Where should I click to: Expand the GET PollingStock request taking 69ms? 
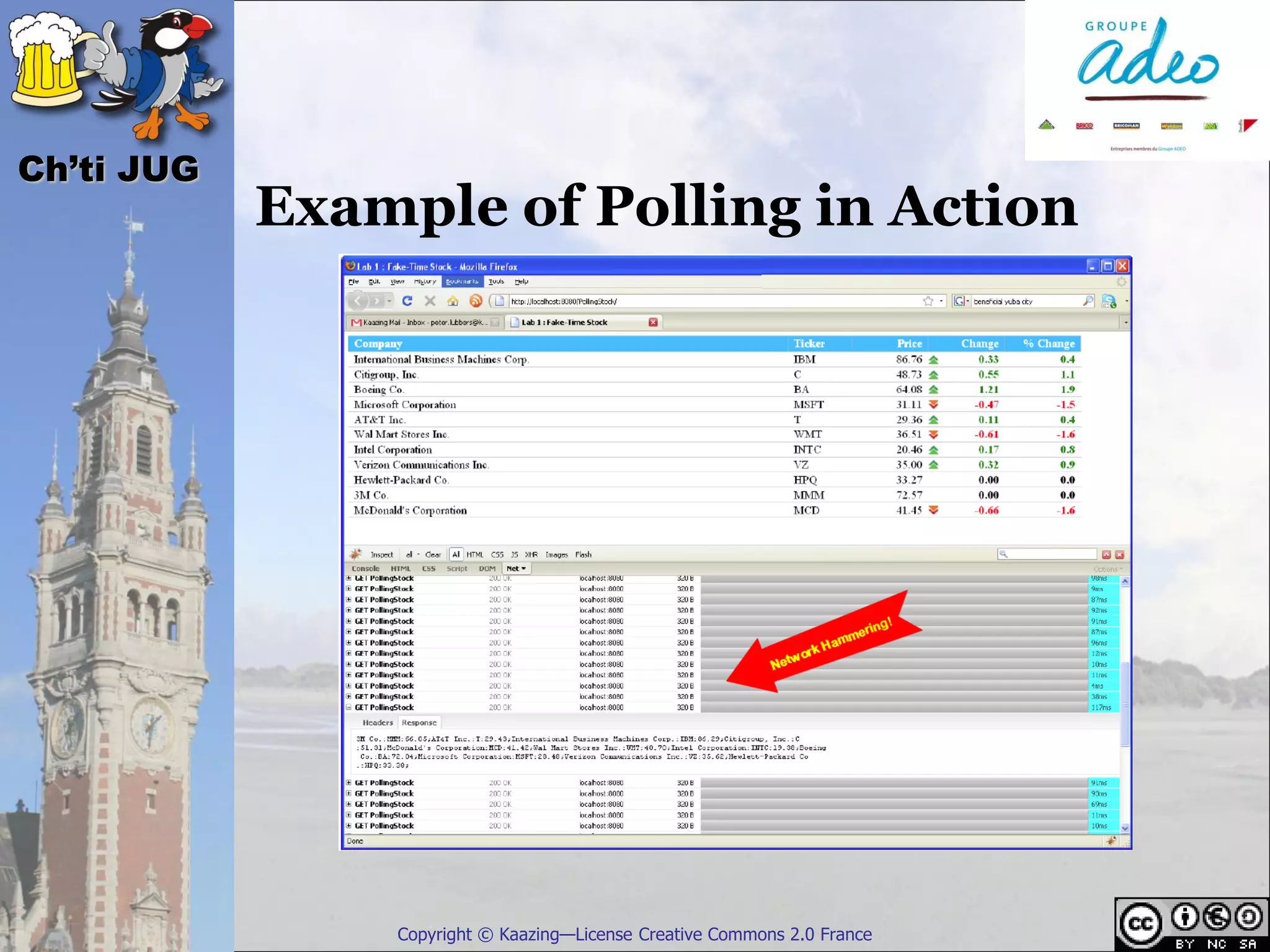tap(349, 804)
